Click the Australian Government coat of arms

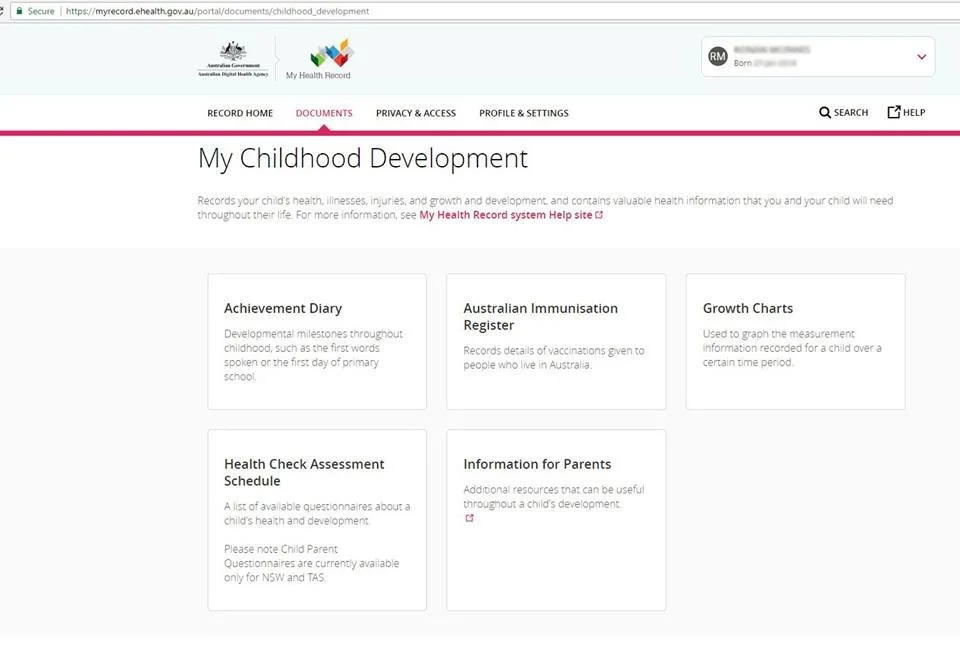[232, 55]
